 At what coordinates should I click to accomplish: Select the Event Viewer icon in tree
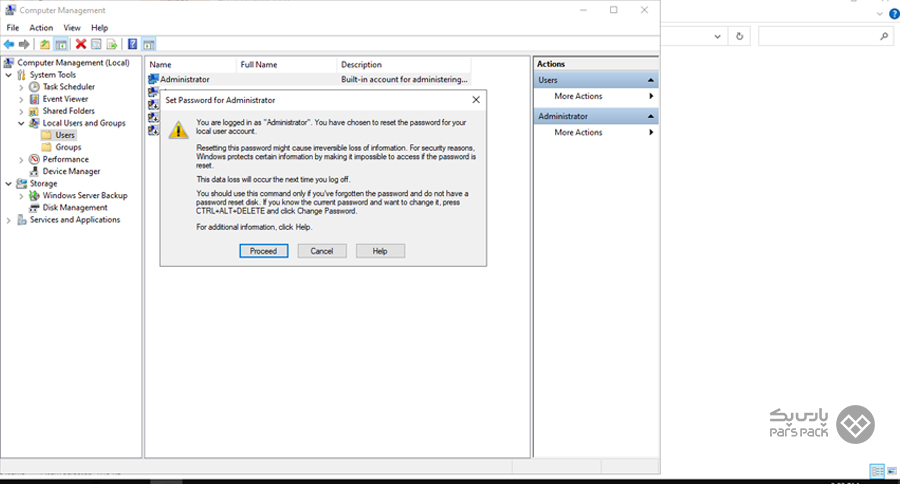tap(34, 99)
